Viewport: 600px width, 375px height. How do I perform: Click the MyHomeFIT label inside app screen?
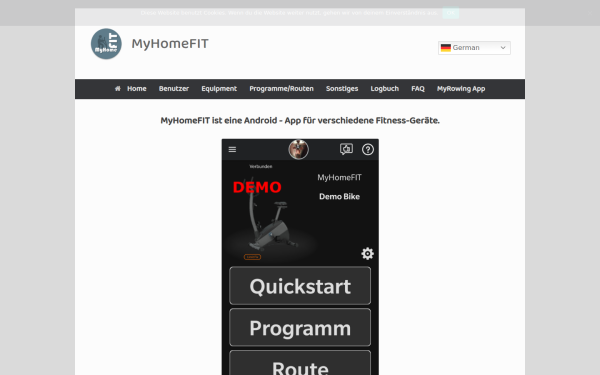click(339, 178)
